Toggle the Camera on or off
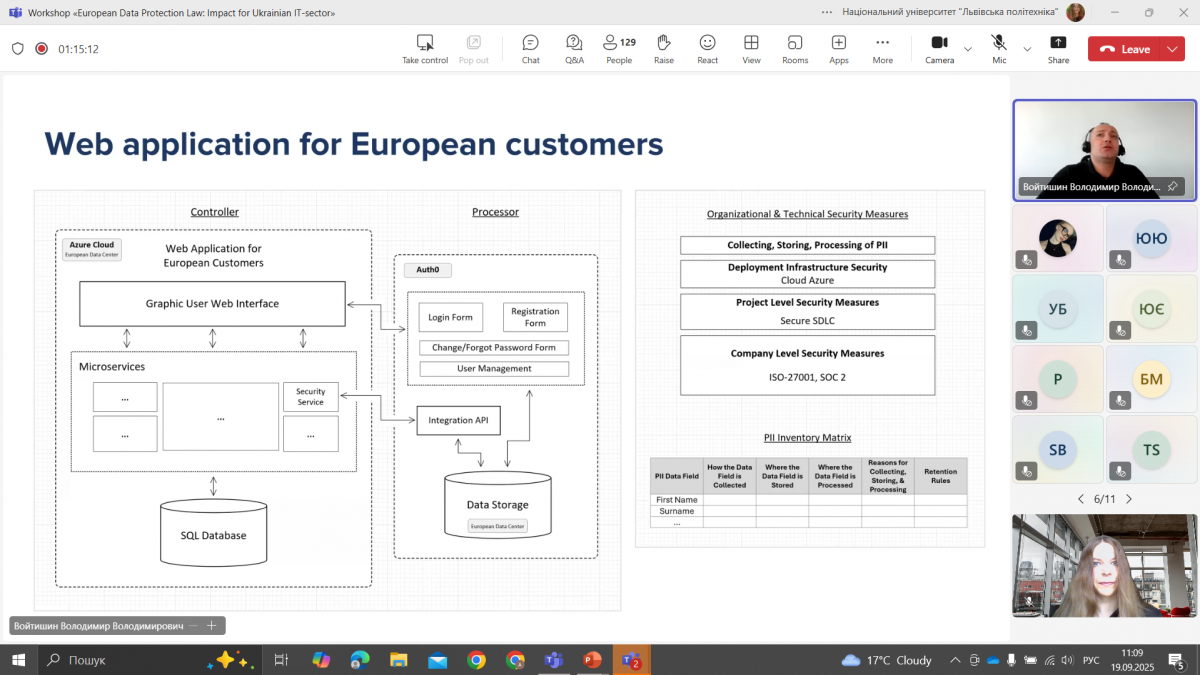The image size is (1200, 675). pyautogui.click(x=939, y=49)
